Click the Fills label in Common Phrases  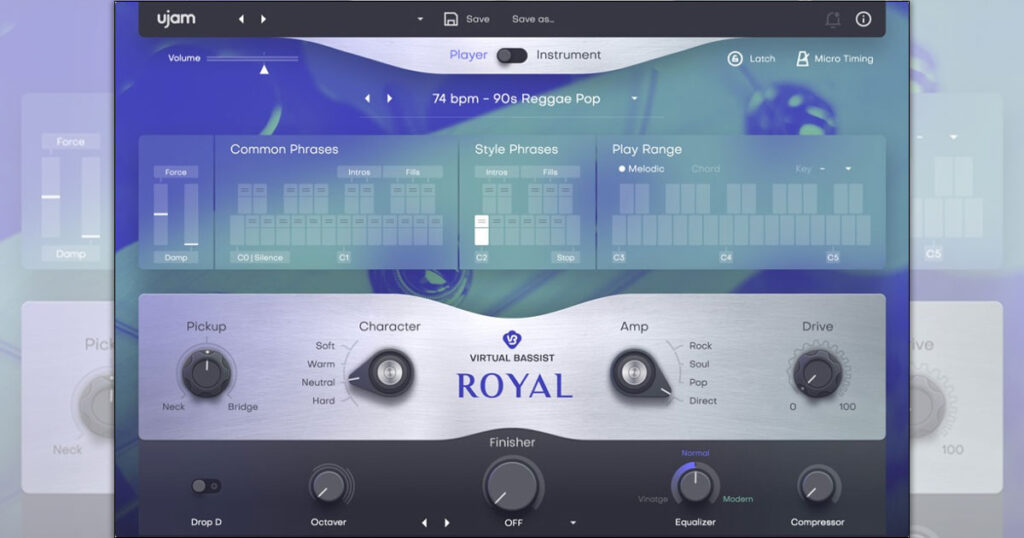coord(413,172)
